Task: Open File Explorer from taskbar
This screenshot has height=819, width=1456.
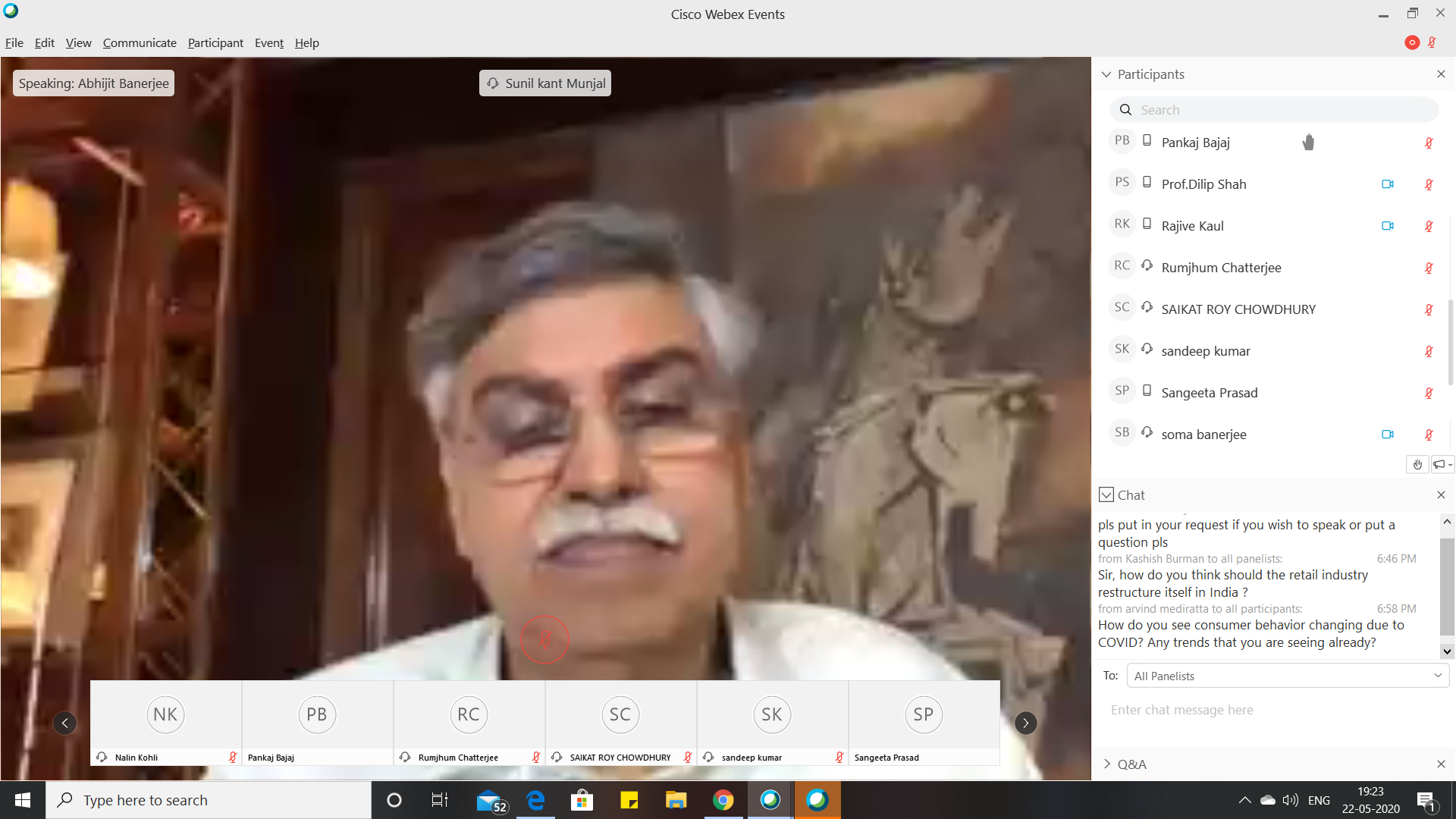Action: pyautogui.click(x=676, y=800)
